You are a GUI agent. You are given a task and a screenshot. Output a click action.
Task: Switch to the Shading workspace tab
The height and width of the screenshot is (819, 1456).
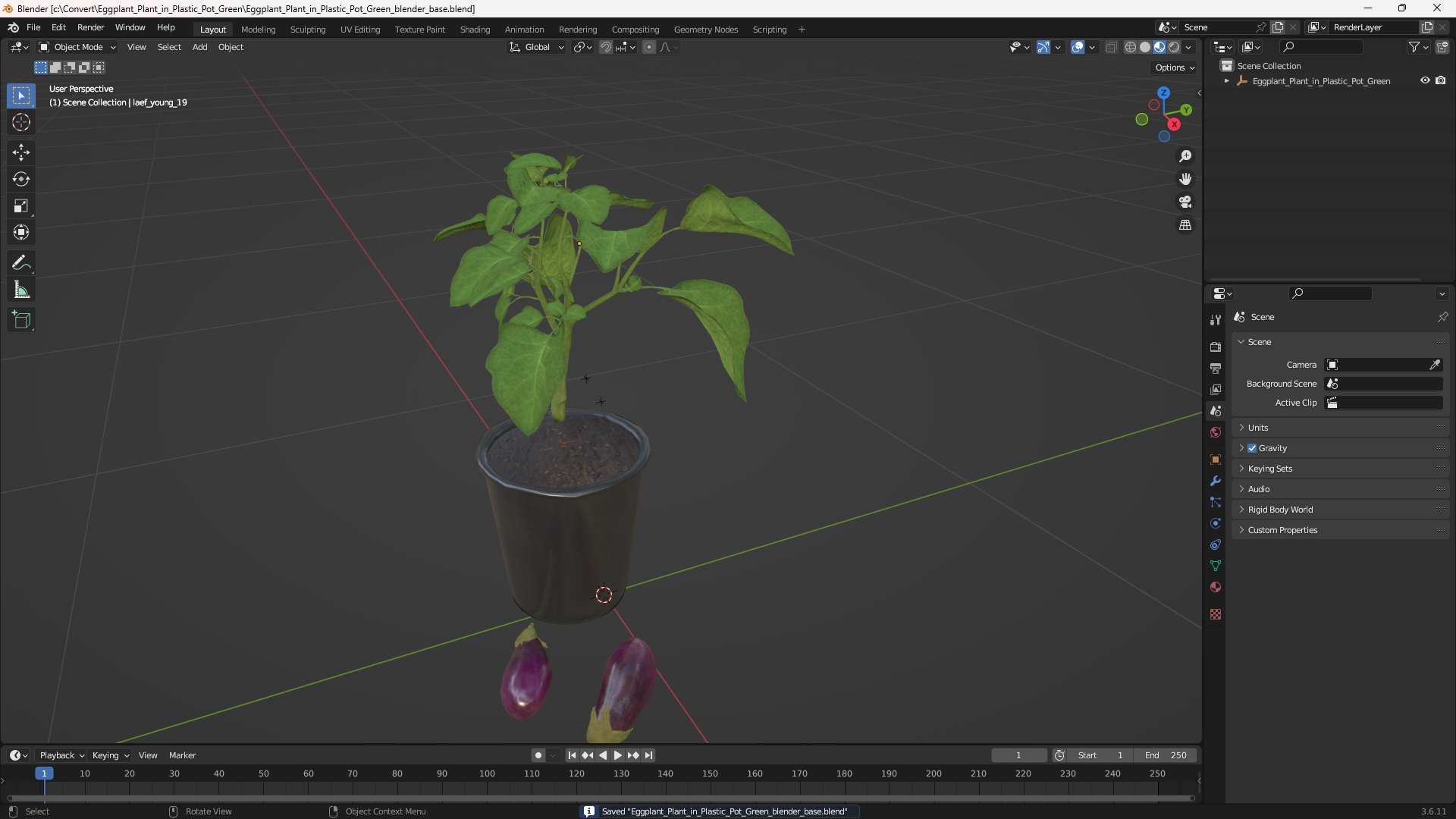pos(475,30)
